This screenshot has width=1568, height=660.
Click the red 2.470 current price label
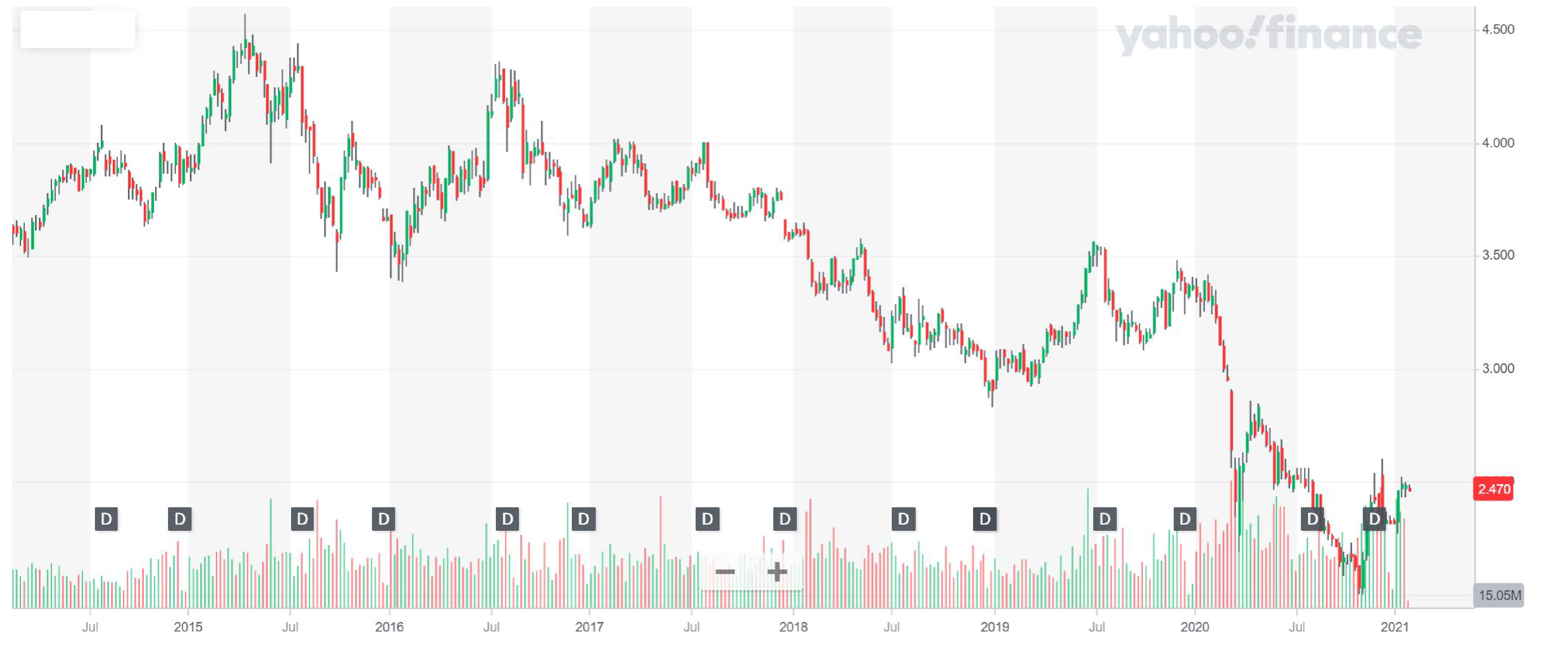coord(1493,489)
